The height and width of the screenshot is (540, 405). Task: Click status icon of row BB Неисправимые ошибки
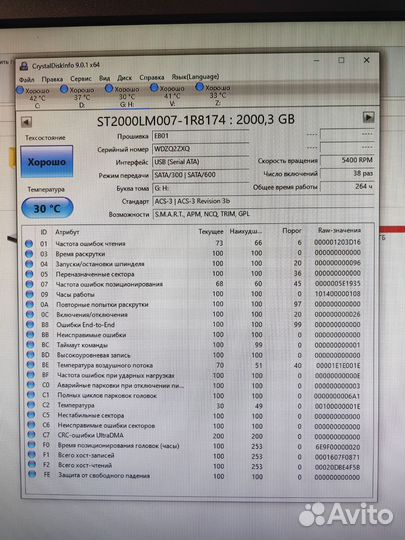point(30,335)
